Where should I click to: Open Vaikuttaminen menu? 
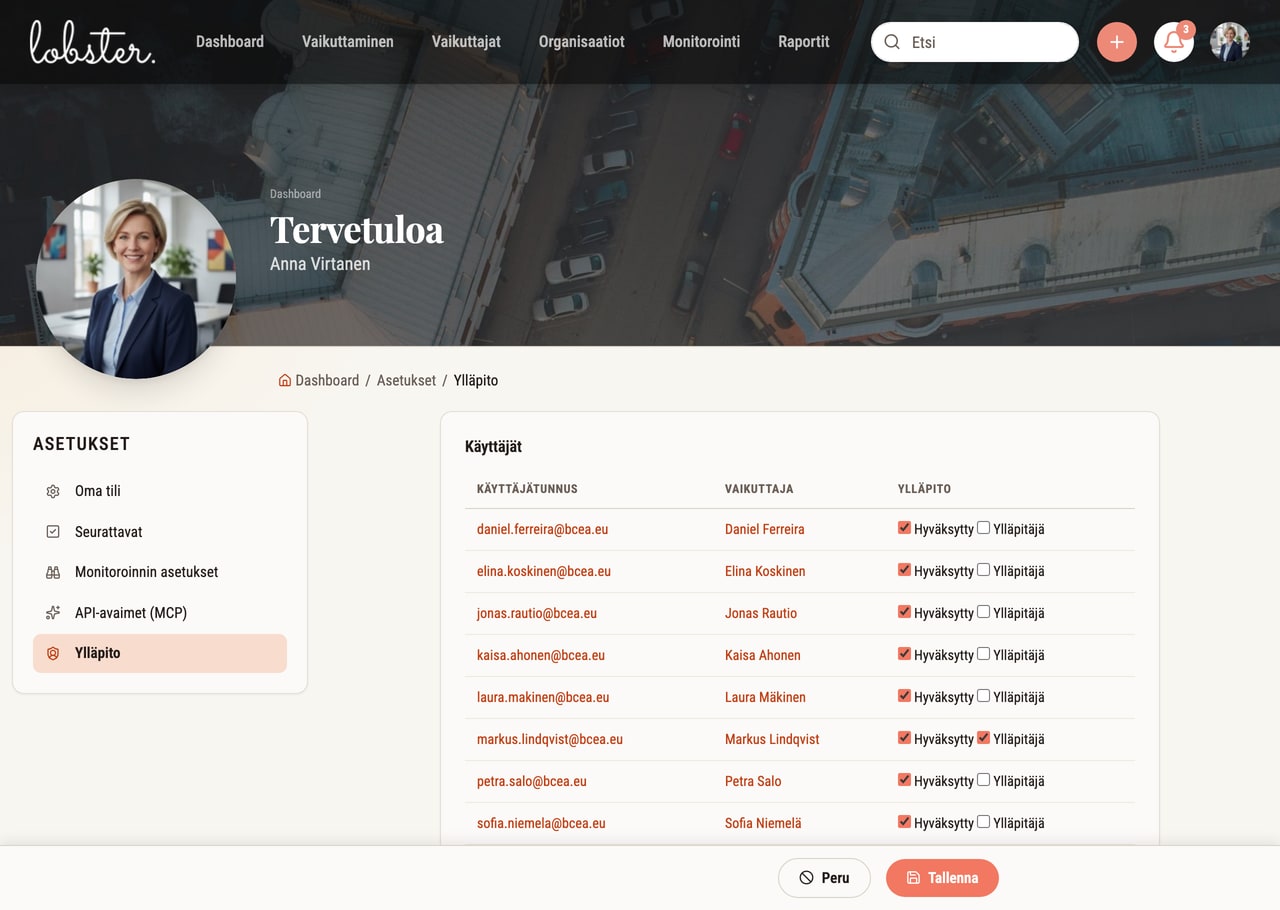point(348,42)
